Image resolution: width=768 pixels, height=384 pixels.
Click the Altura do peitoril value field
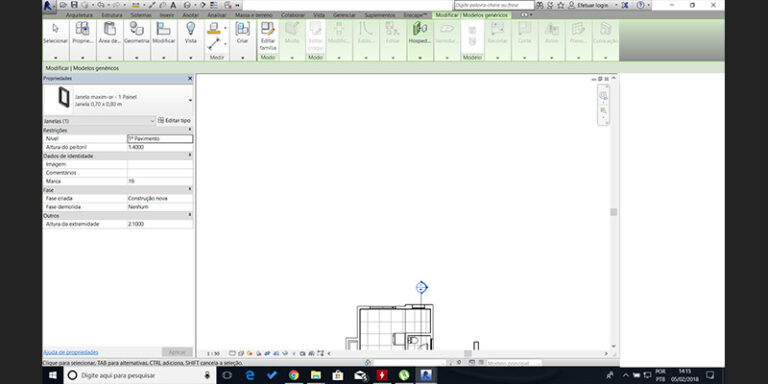(160, 147)
